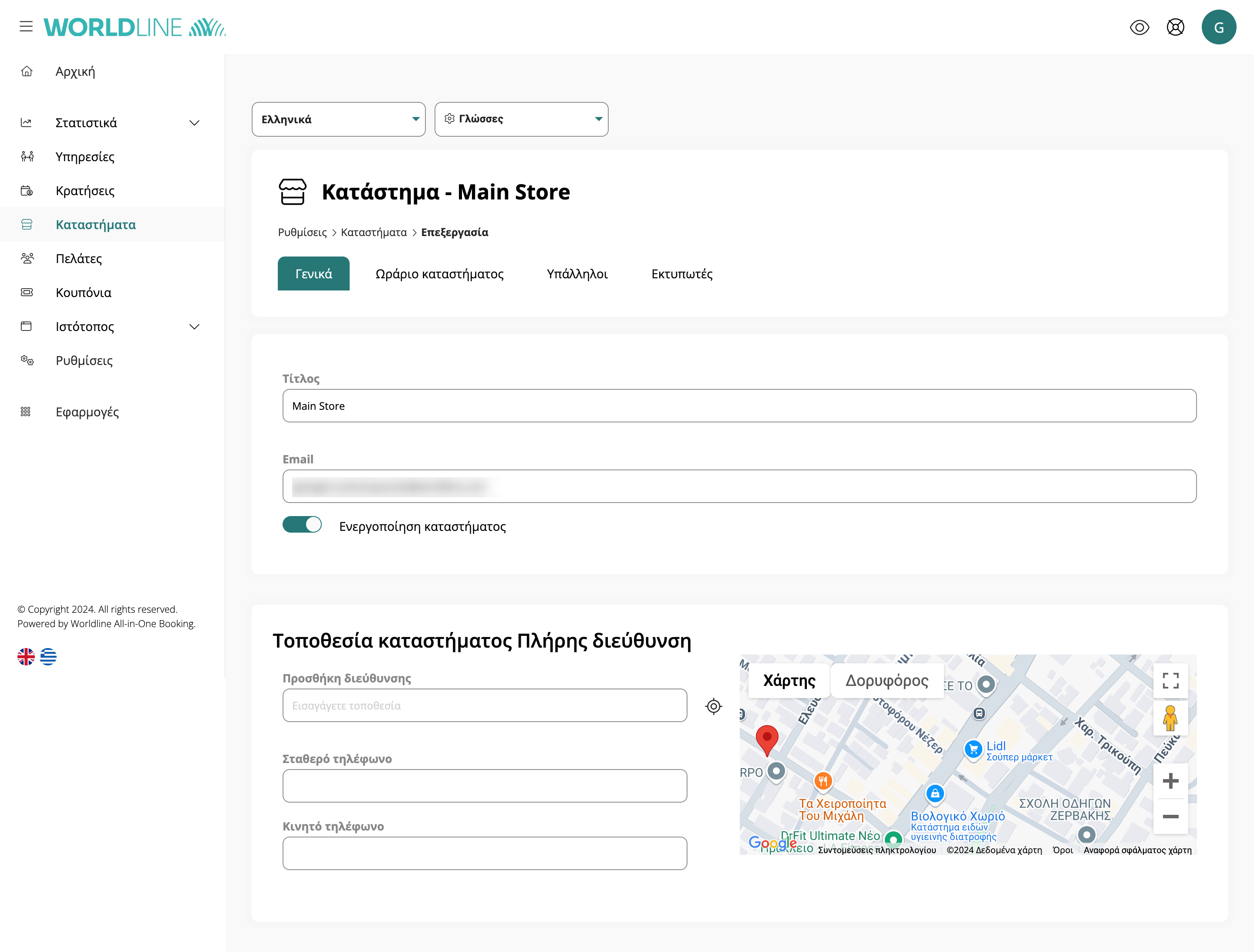
Task: Click the Καταστήματα breadcrumb link
Action: [x=374, y=233]
